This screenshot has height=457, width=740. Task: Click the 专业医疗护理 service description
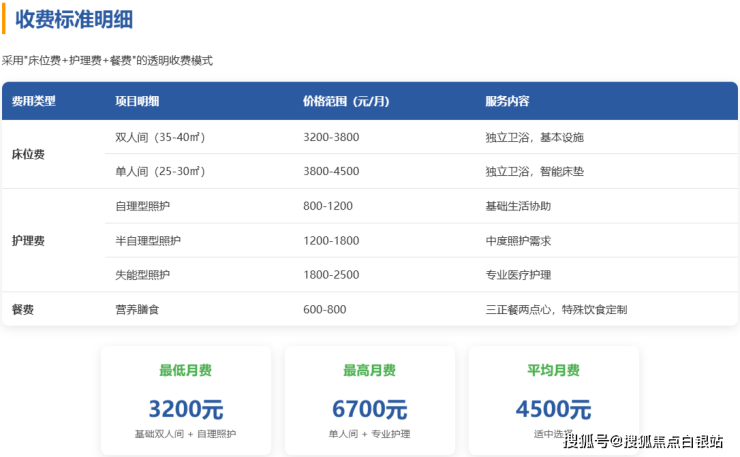point(518,275)
